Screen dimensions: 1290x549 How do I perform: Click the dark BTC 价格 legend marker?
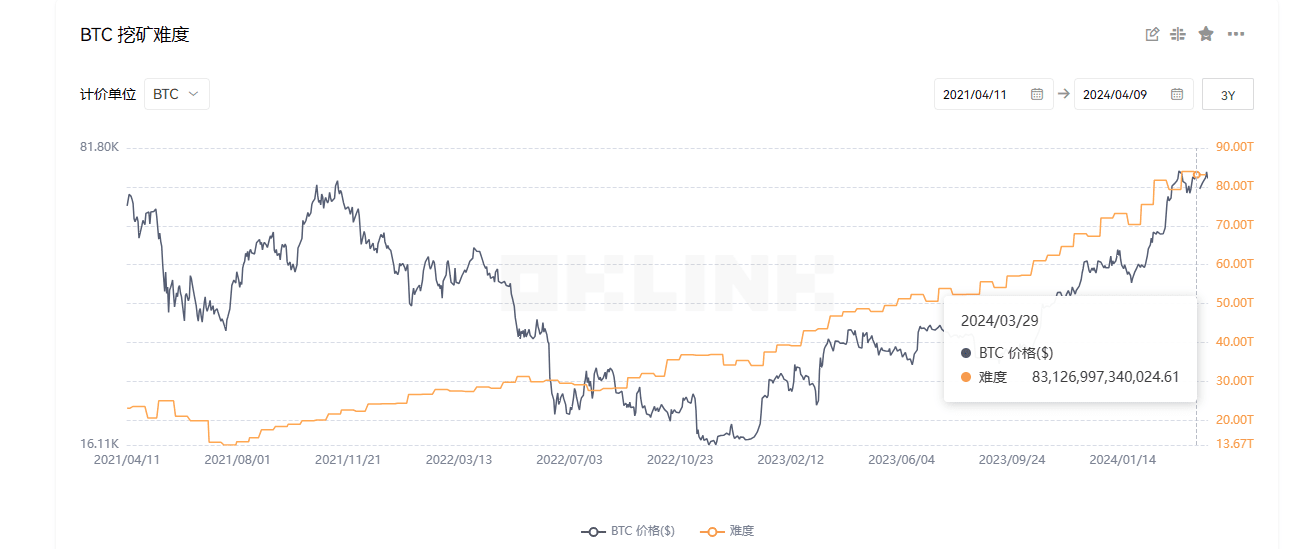tap(594, 531)
